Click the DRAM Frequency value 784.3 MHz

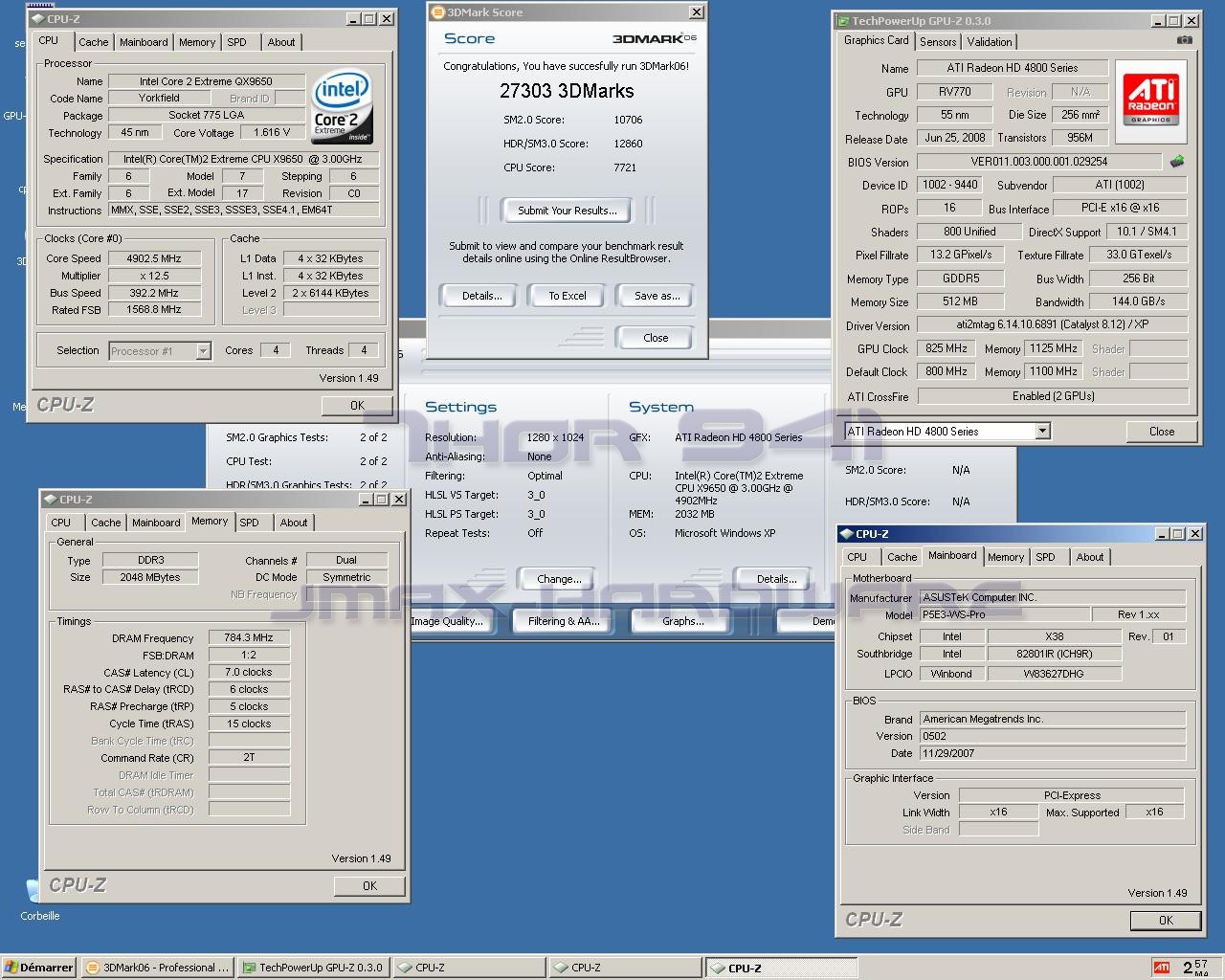click(249, 637)
